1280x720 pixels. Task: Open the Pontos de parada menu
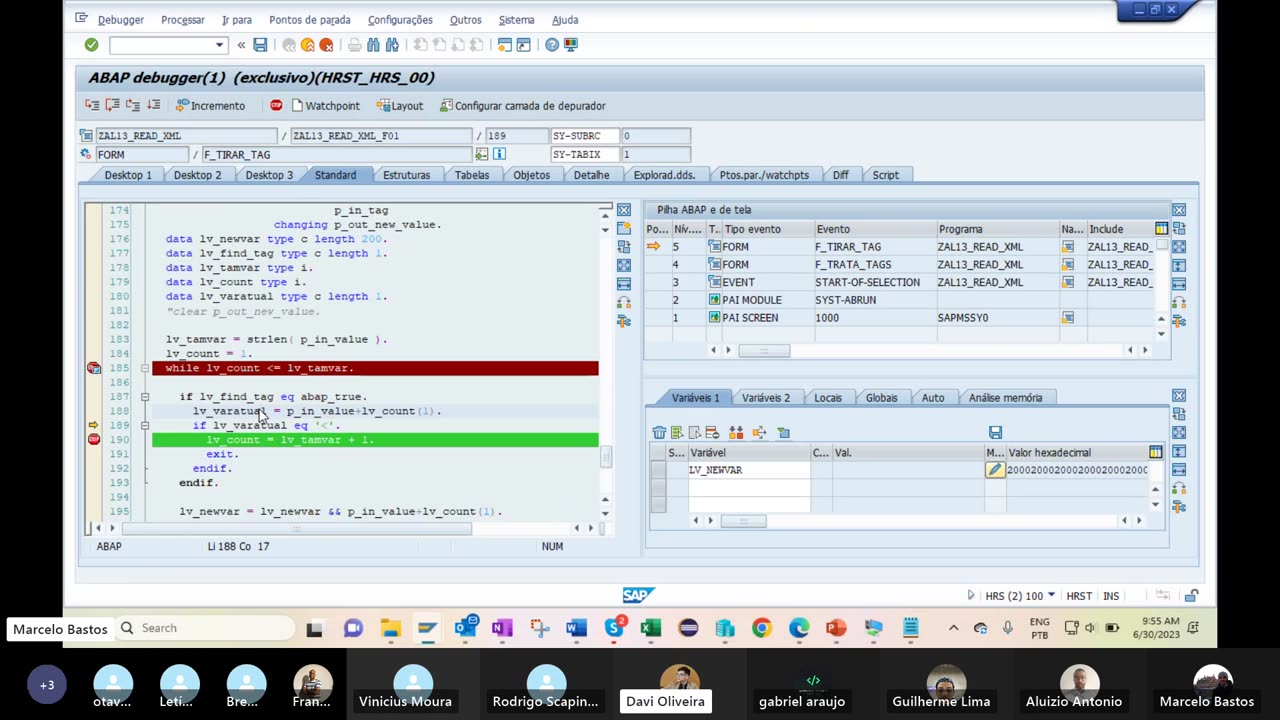point(310,20)
